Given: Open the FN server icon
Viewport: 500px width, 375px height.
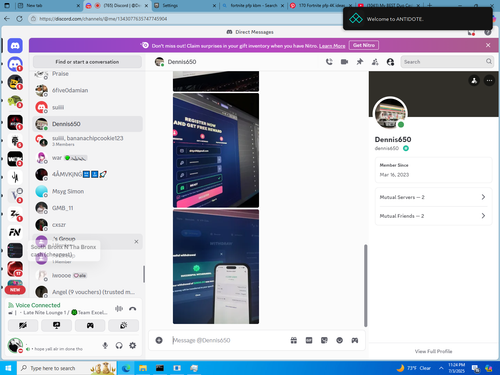Looking at the screenshot, I should [x=15, y=232].
